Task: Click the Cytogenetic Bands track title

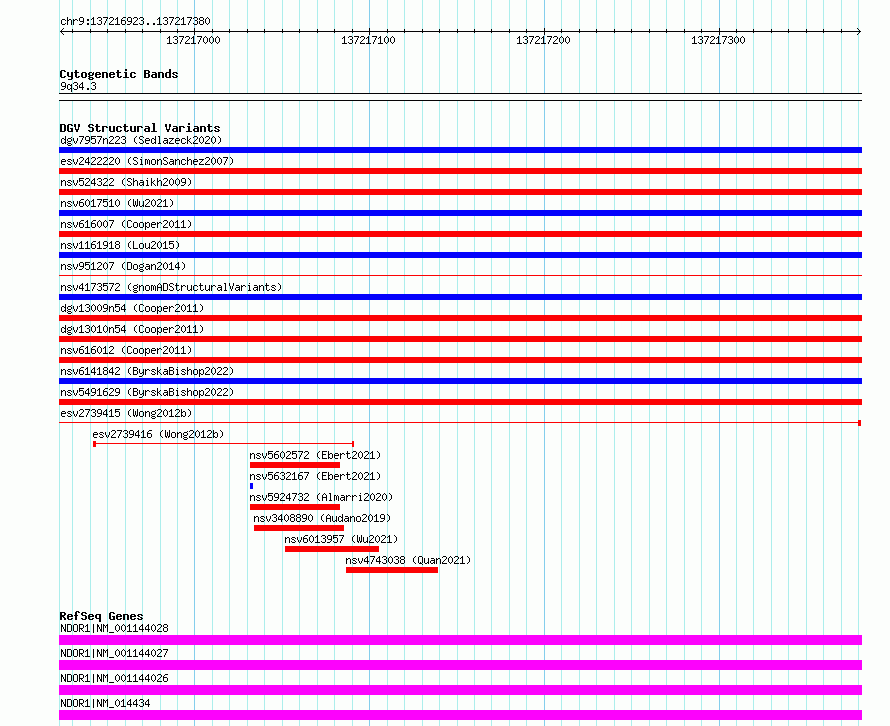Action: 119,74
